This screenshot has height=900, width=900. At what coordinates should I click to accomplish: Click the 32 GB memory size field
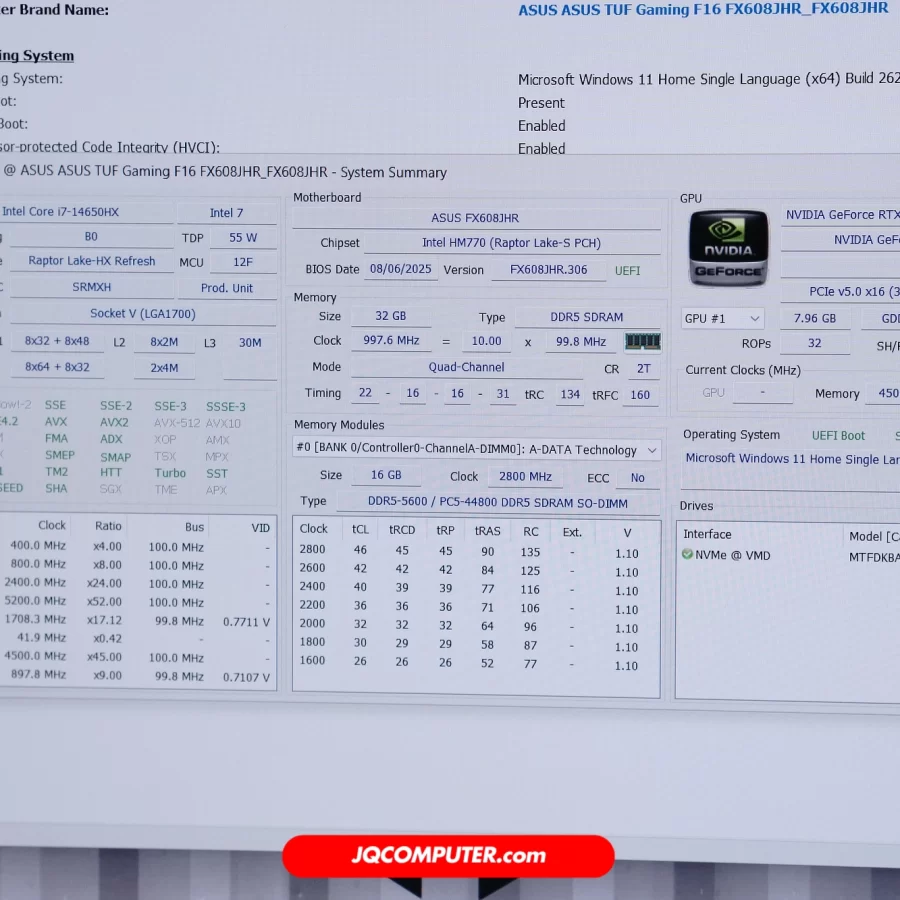[x=390, y=316]
